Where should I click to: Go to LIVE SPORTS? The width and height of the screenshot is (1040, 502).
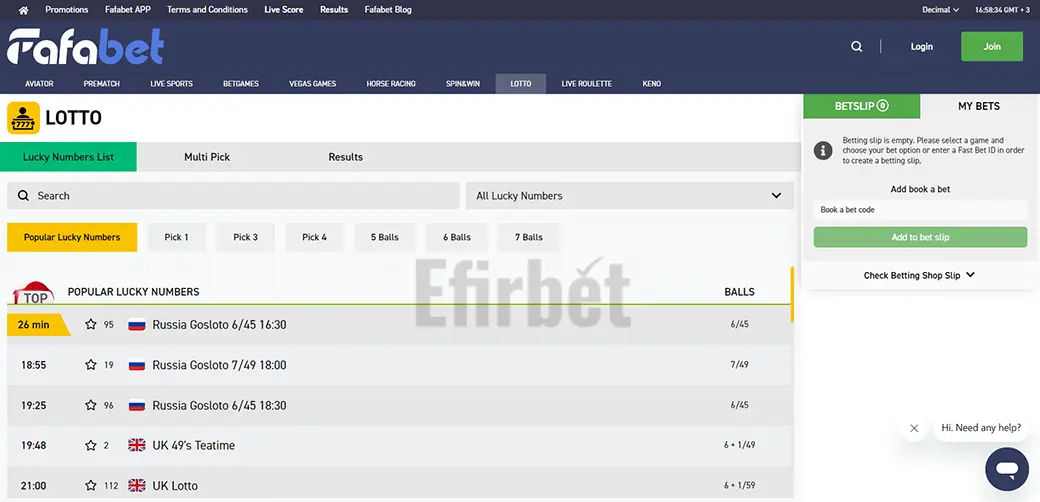pos(171,84)
